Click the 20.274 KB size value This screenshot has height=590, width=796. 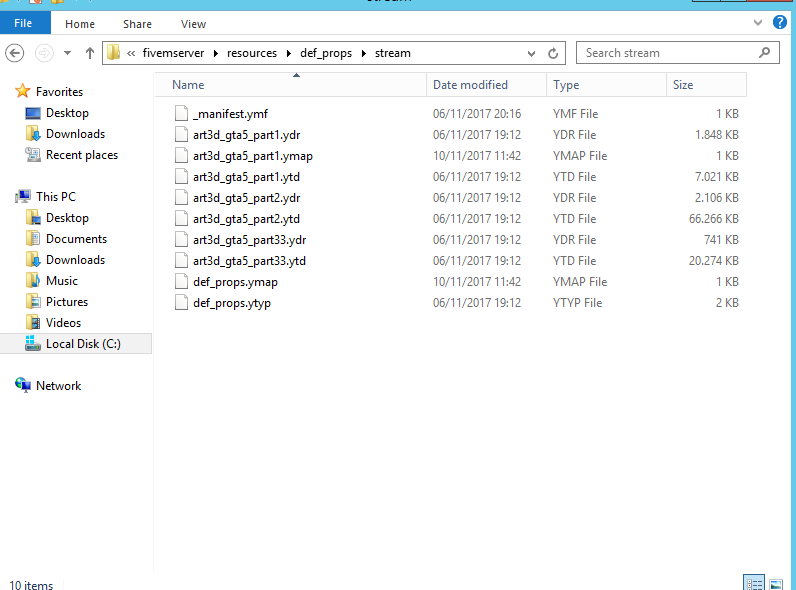713,261
